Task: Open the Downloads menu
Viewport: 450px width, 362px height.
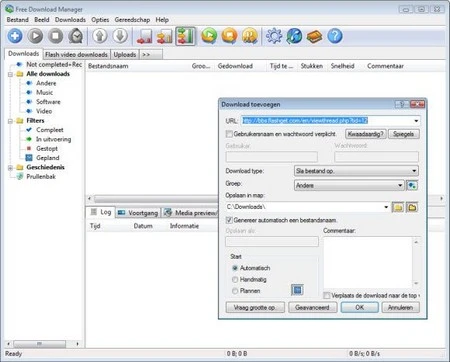Action: (x=70, y=20)
